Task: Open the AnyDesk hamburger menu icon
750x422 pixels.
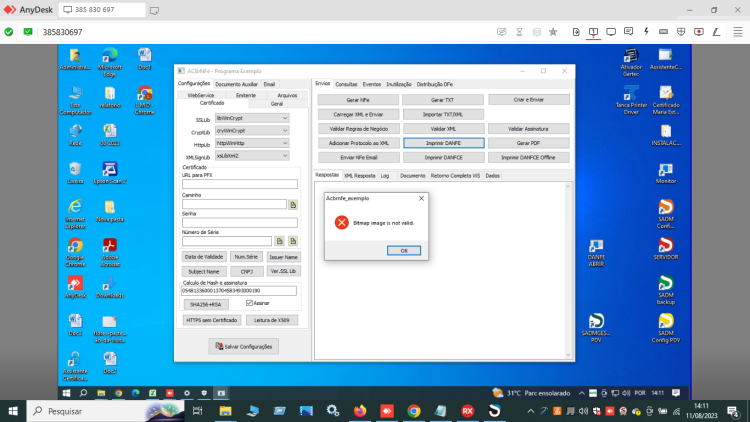Action: click(x=738, y=32)
